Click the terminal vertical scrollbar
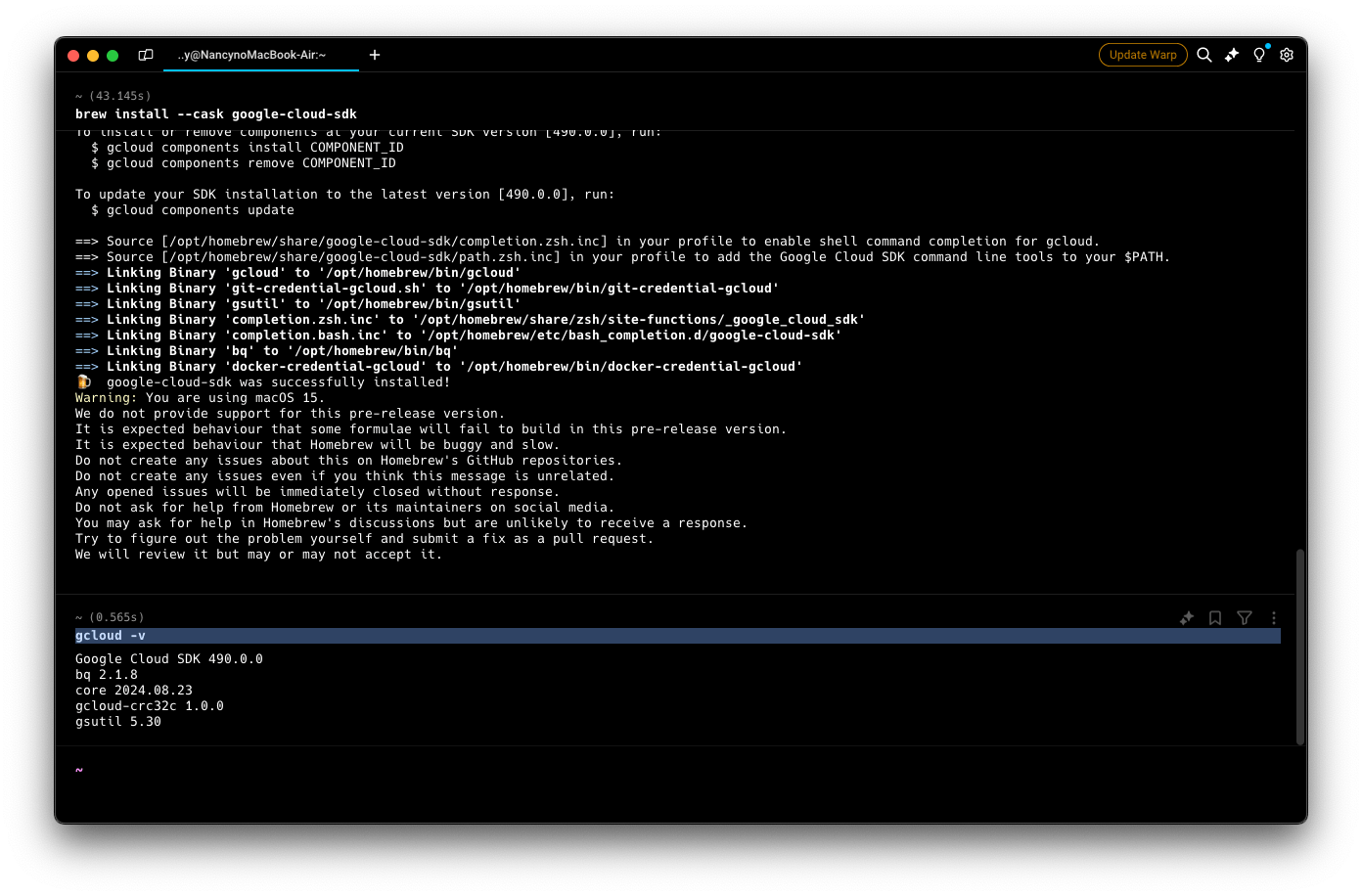Image resolution: width=1362 pixels, height=896 pixels. (1300, 647)
